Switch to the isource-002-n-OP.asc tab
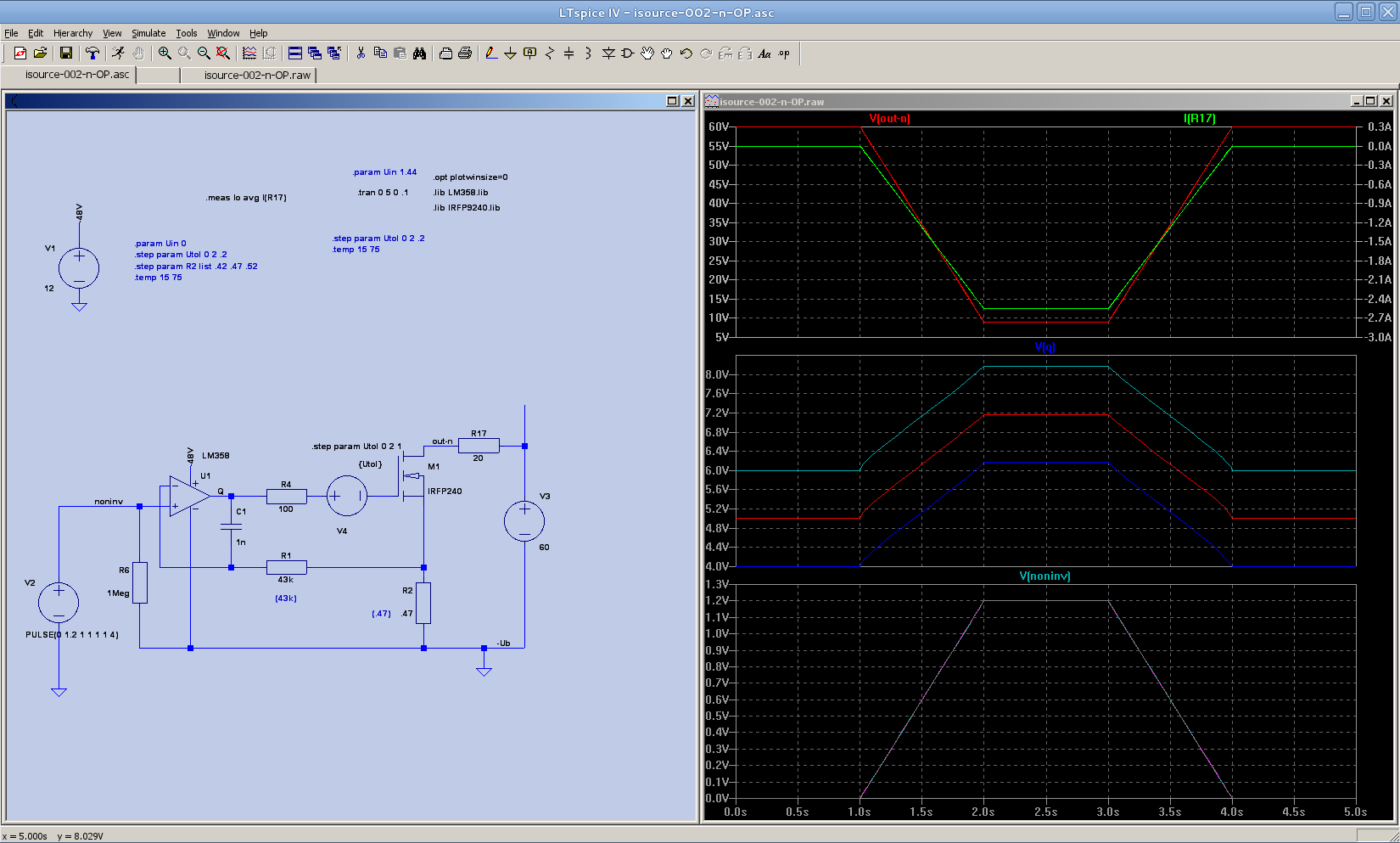1400x843 pixels. click(70, 75)
